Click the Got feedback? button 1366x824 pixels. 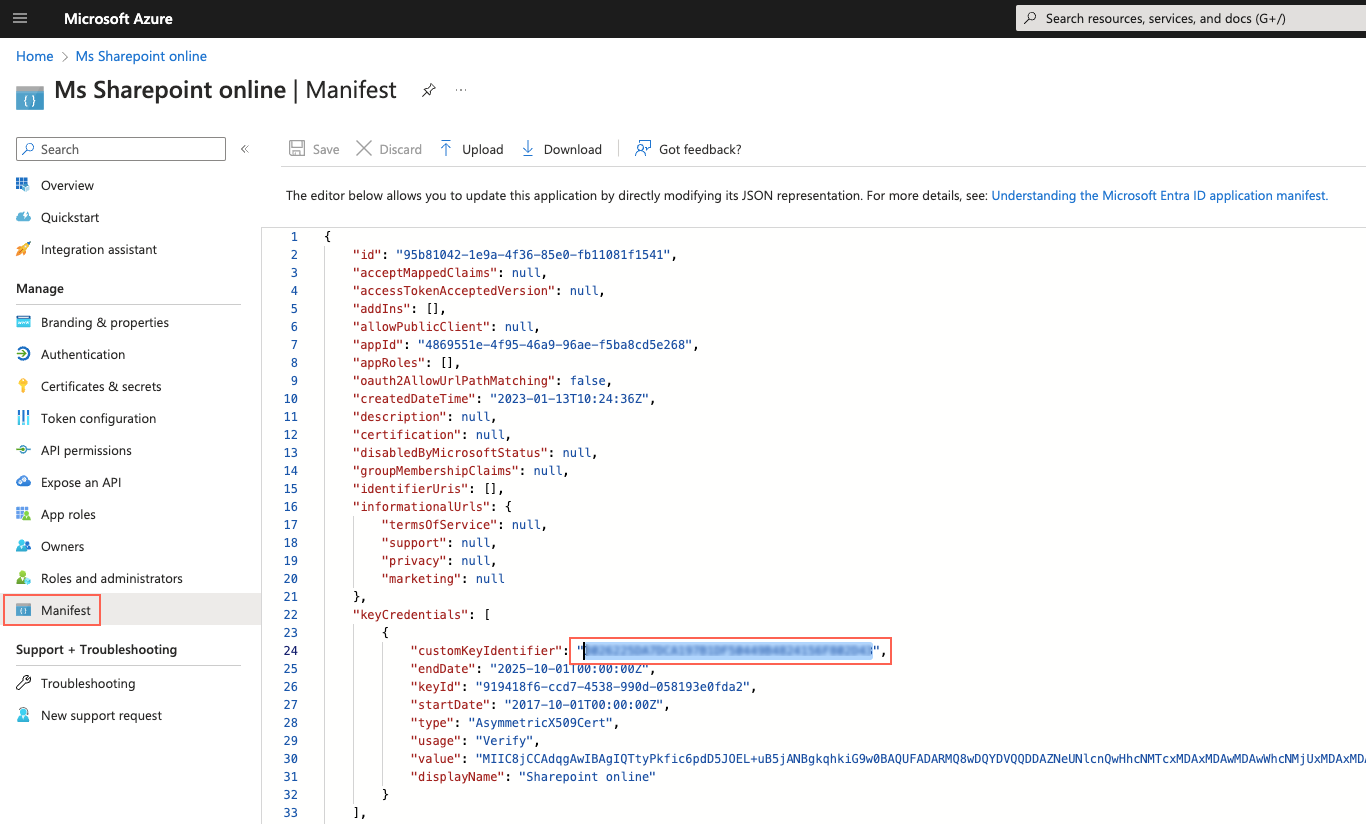(x=689, y=149)
